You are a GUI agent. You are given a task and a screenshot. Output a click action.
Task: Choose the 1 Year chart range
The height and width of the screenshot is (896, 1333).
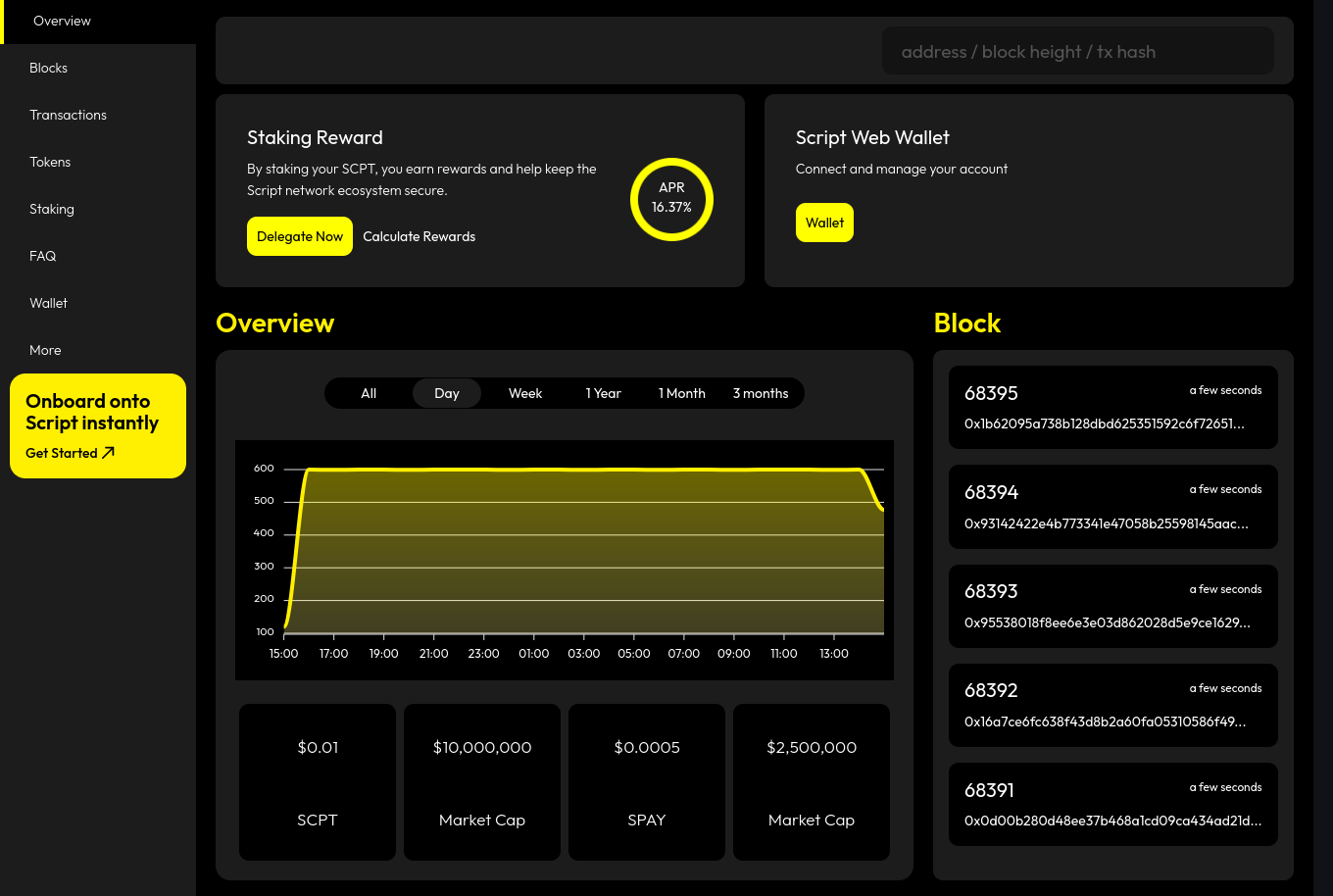click(x=604, y=393)
